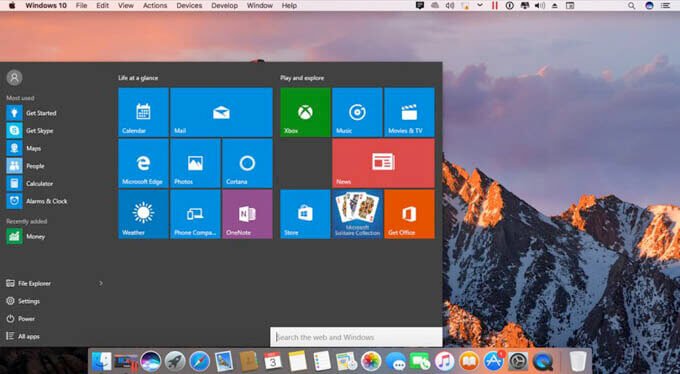Open Calendar in the Dock

[273, 361]
